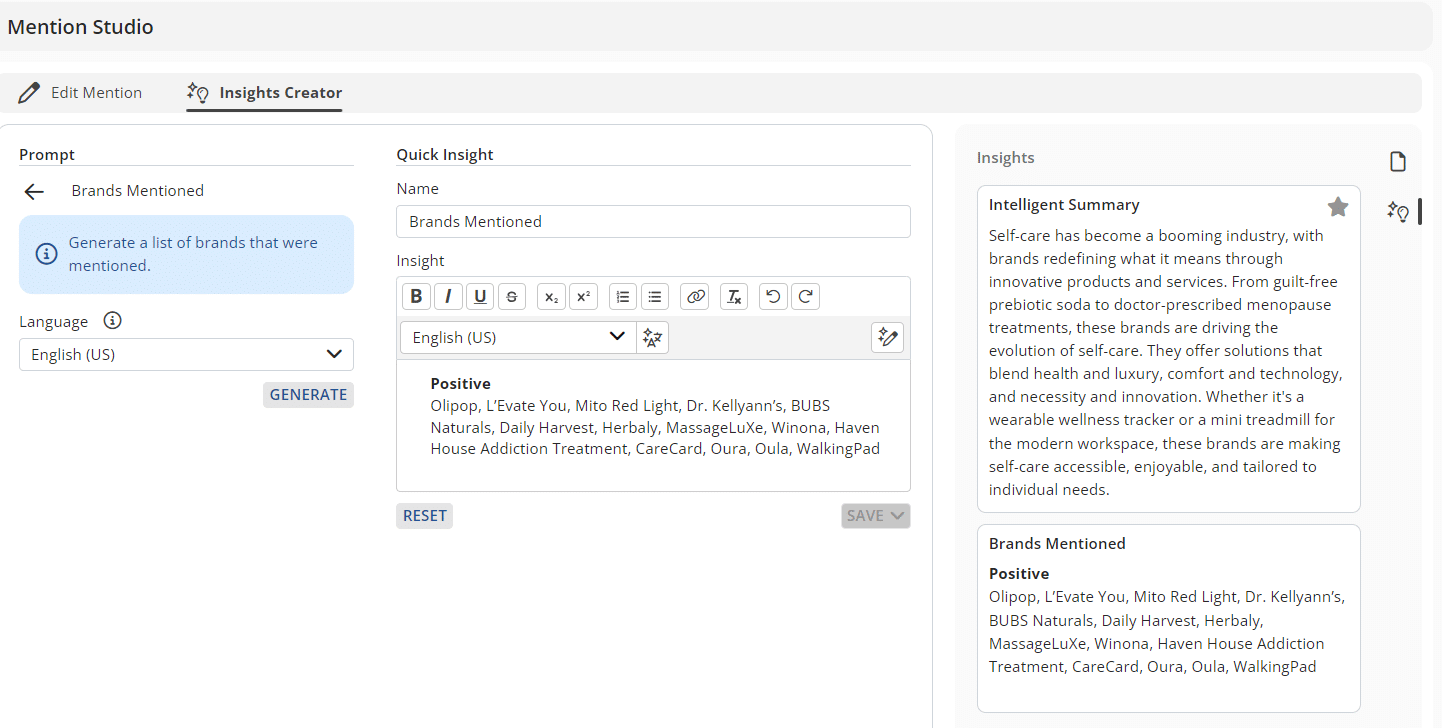Open the SAVE dropdown button
The image size is (1442, 728).
(875, 516)
